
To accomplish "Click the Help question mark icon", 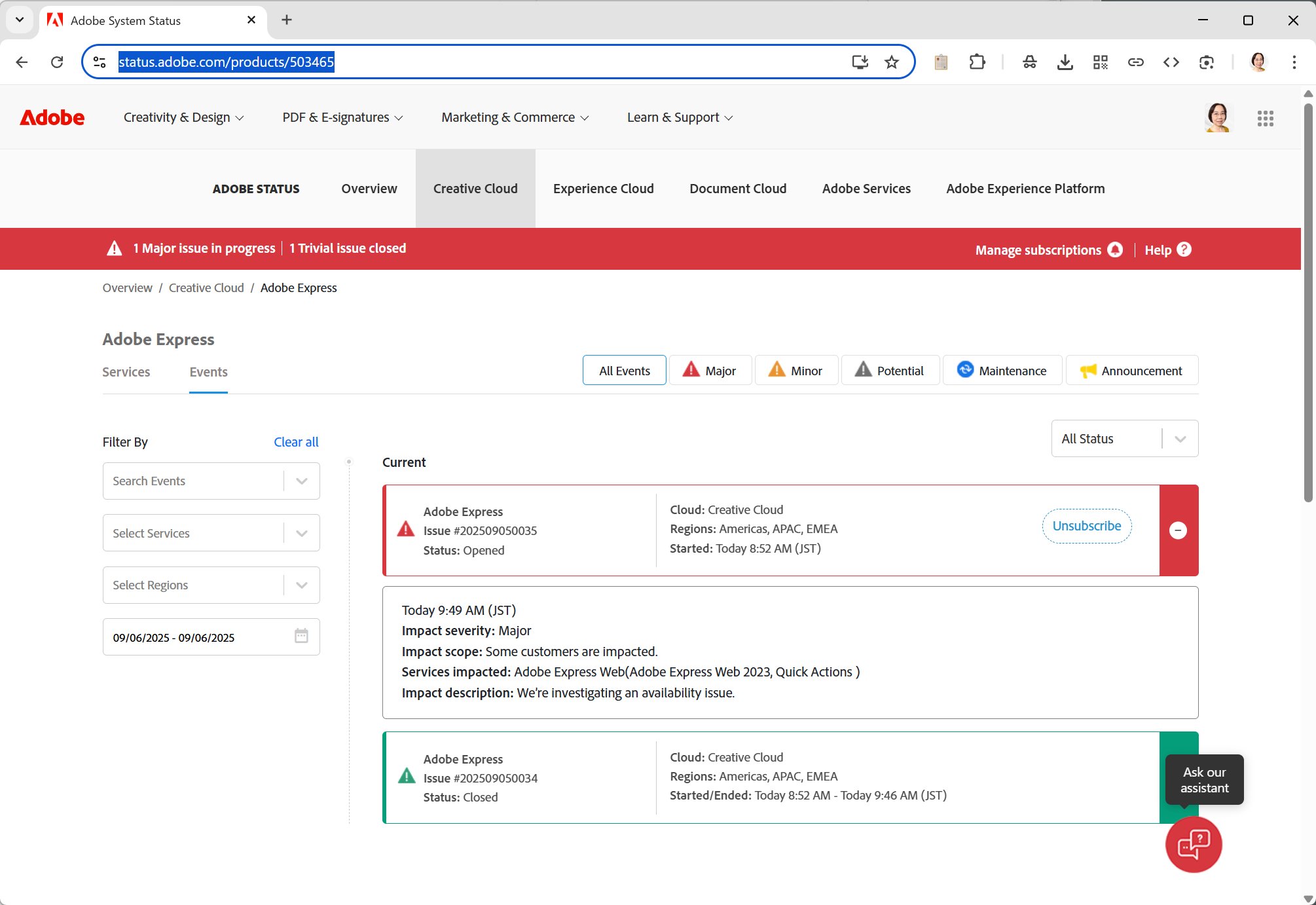I will [1184, 249].
